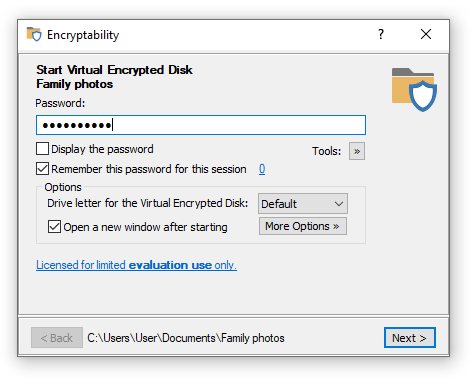Open the Default drive letter dropdown
The height and width of the screenshot is (381, 473).
pyautogui.click(x=303, y=204)
